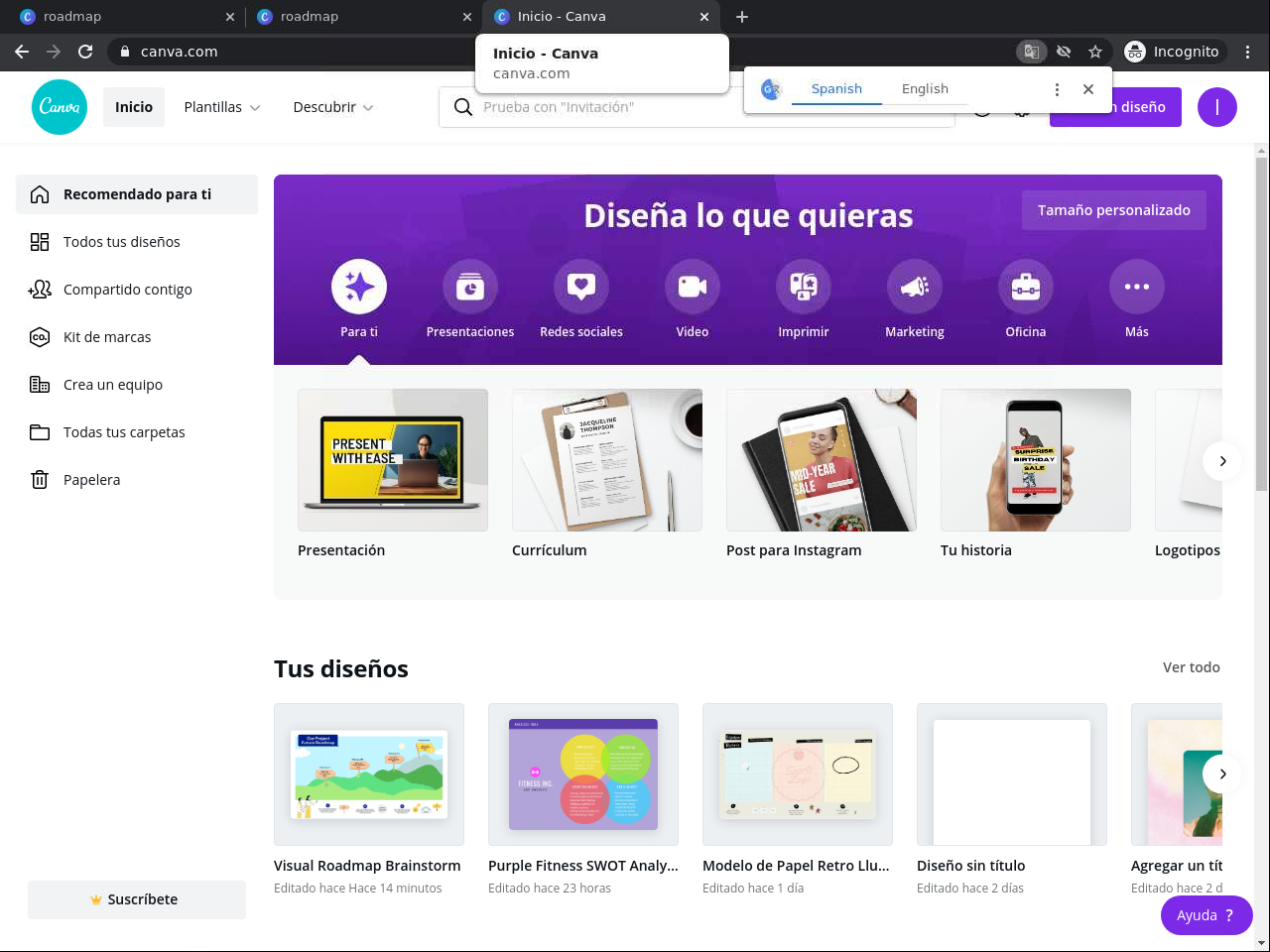The height and width of the screenshot is (952, 1270).
Task: Focus the Canva search field
Action: pyautogui.click(x=697, y=107)
